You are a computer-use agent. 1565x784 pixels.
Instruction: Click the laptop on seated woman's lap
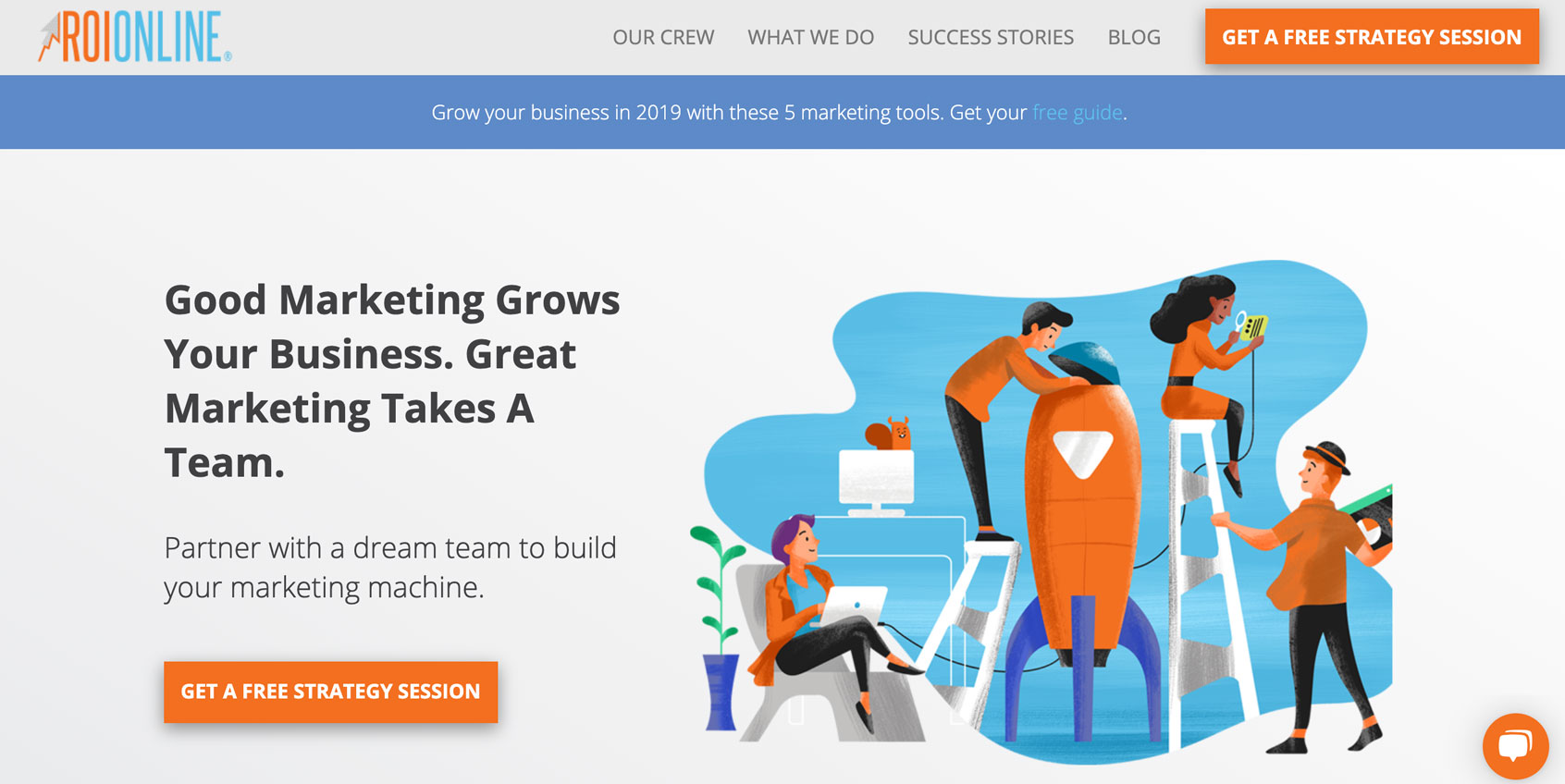[852, 606]
